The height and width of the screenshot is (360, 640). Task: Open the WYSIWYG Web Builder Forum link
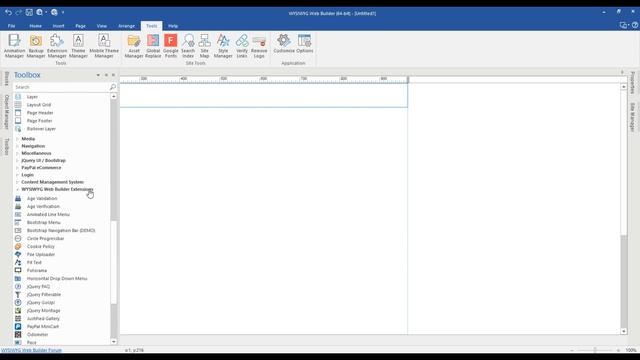(31, 350)
